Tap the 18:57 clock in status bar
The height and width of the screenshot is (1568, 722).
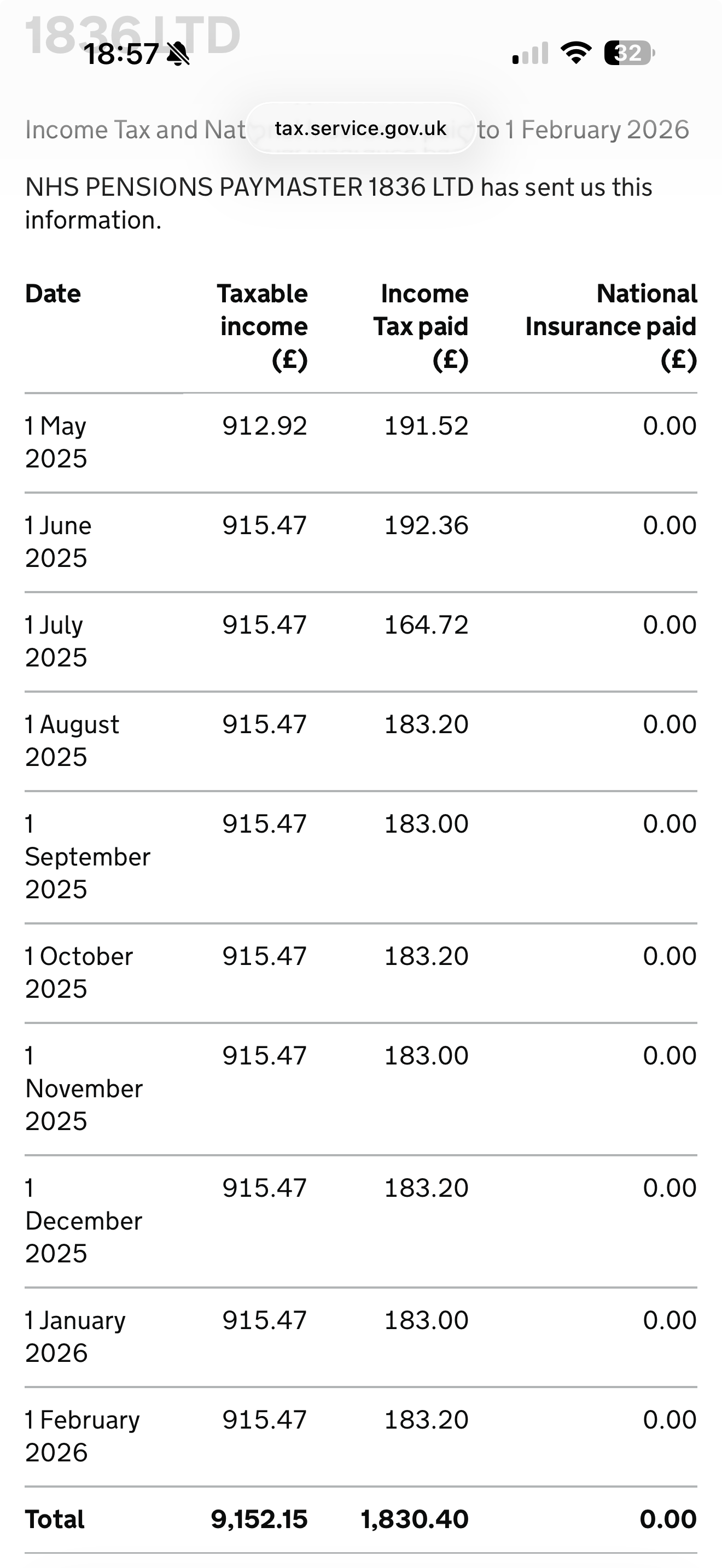pyautogui.click(x=121, y=54)
